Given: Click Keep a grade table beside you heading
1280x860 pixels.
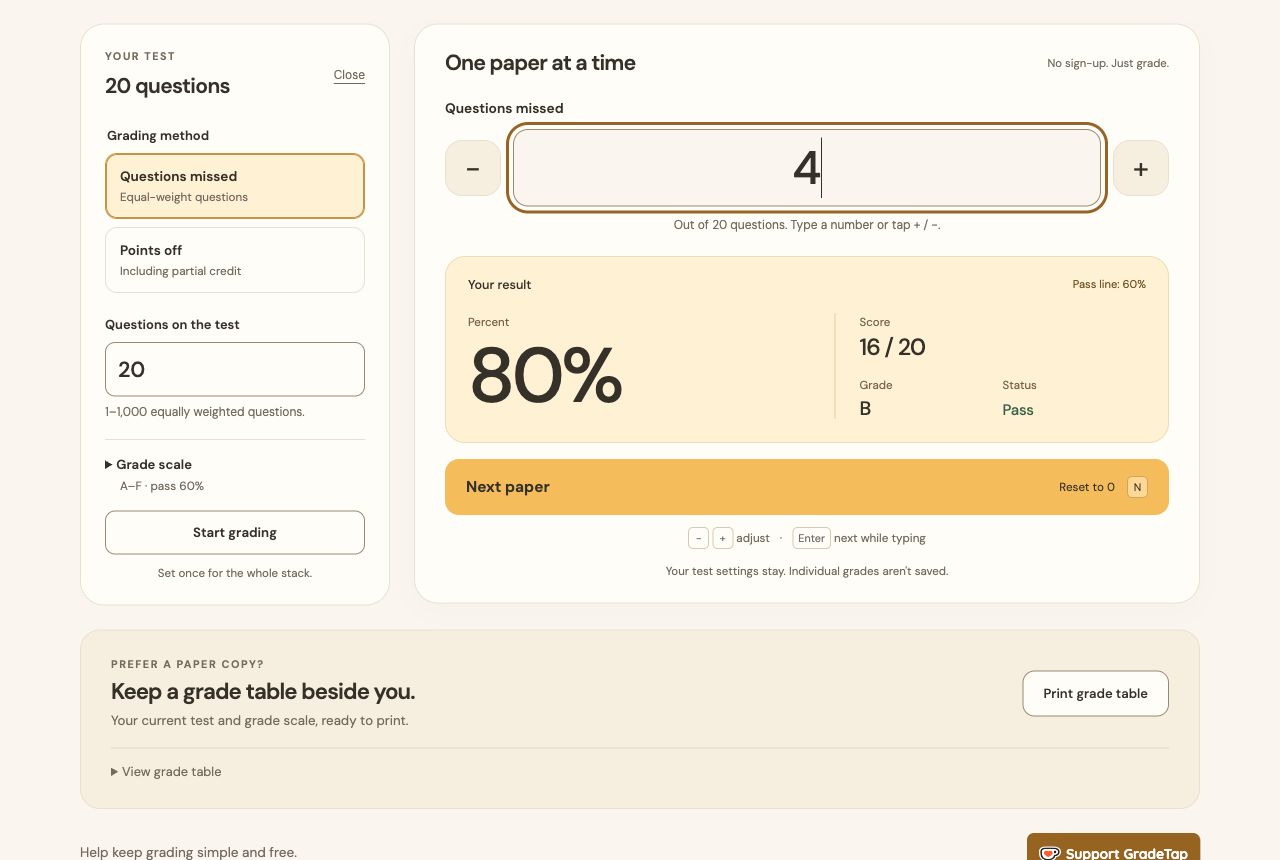Looking at the screenshot, I should 263,692.
